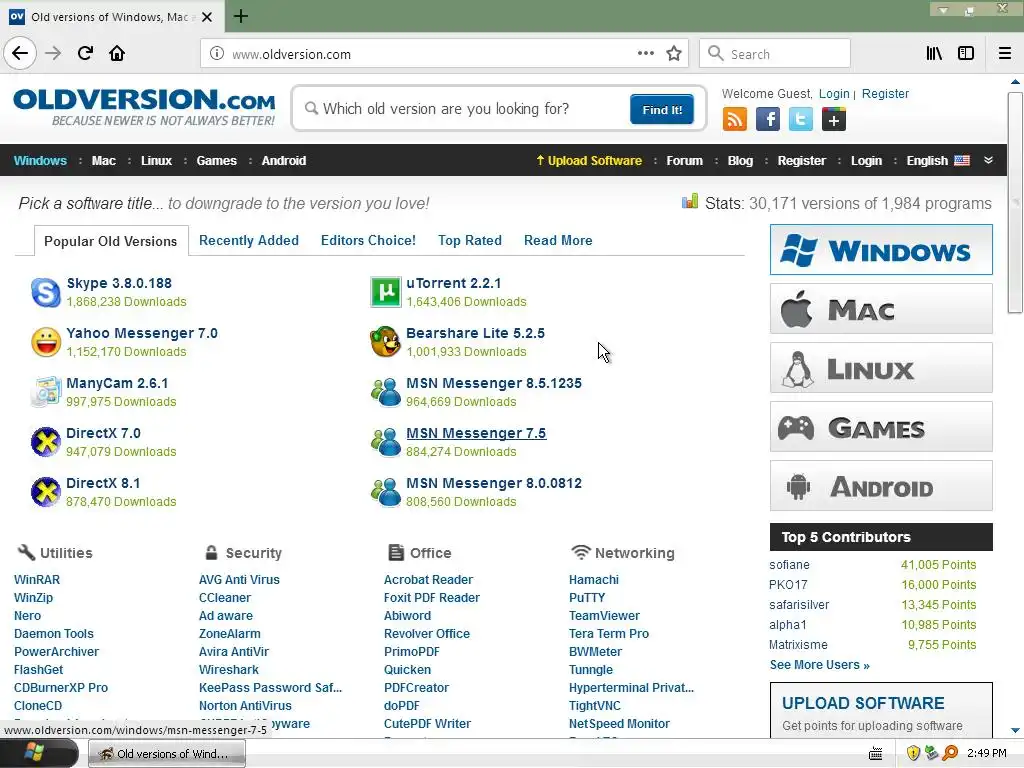Open the double-chevron language expander
Screen dimensions: 1024x768
click(x=989, y=160)
